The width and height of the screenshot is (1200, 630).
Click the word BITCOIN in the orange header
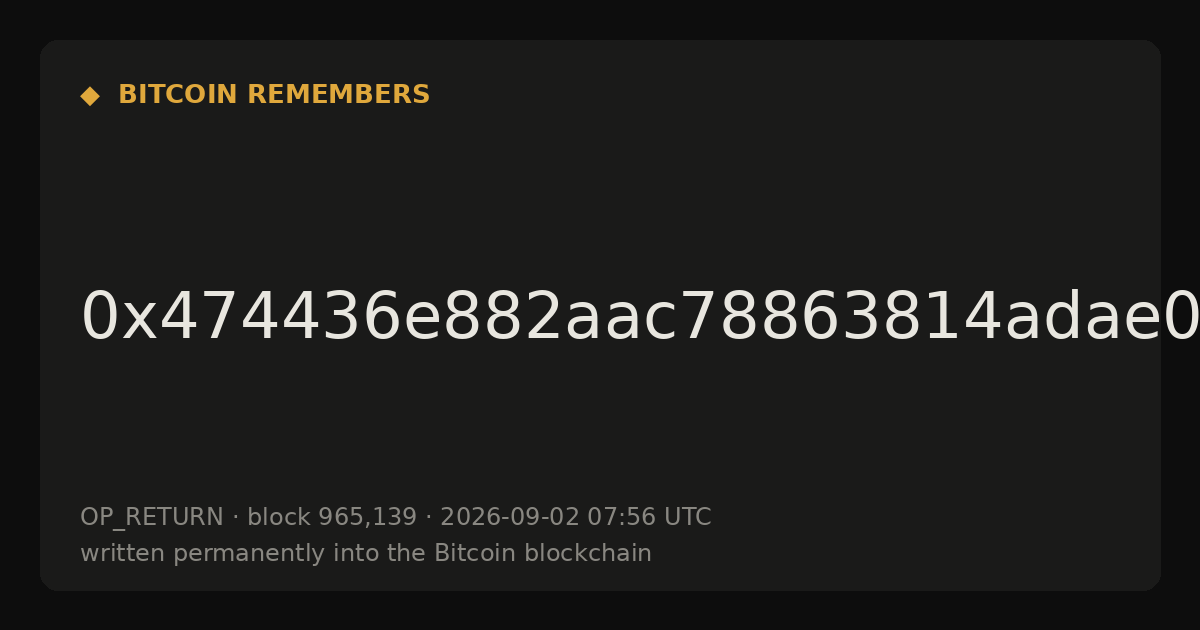179,95
